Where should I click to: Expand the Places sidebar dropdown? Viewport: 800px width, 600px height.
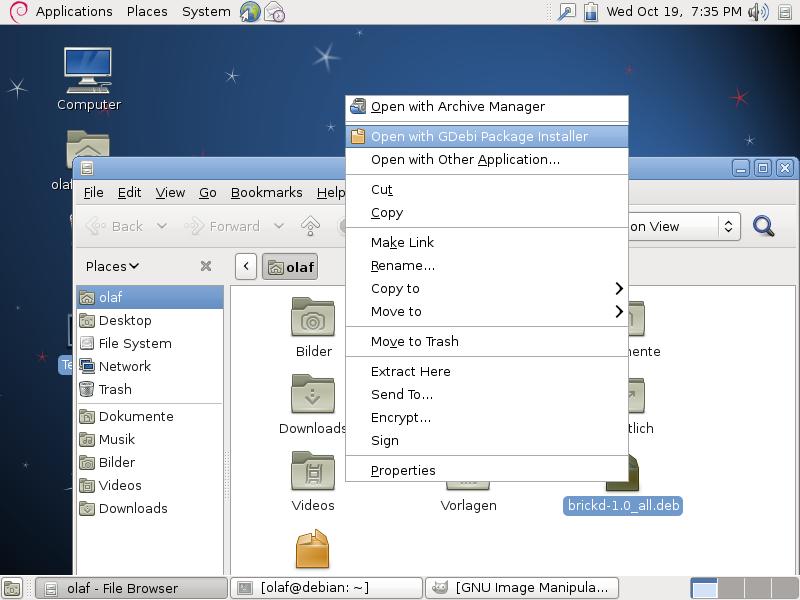click(x=112, y=266)
